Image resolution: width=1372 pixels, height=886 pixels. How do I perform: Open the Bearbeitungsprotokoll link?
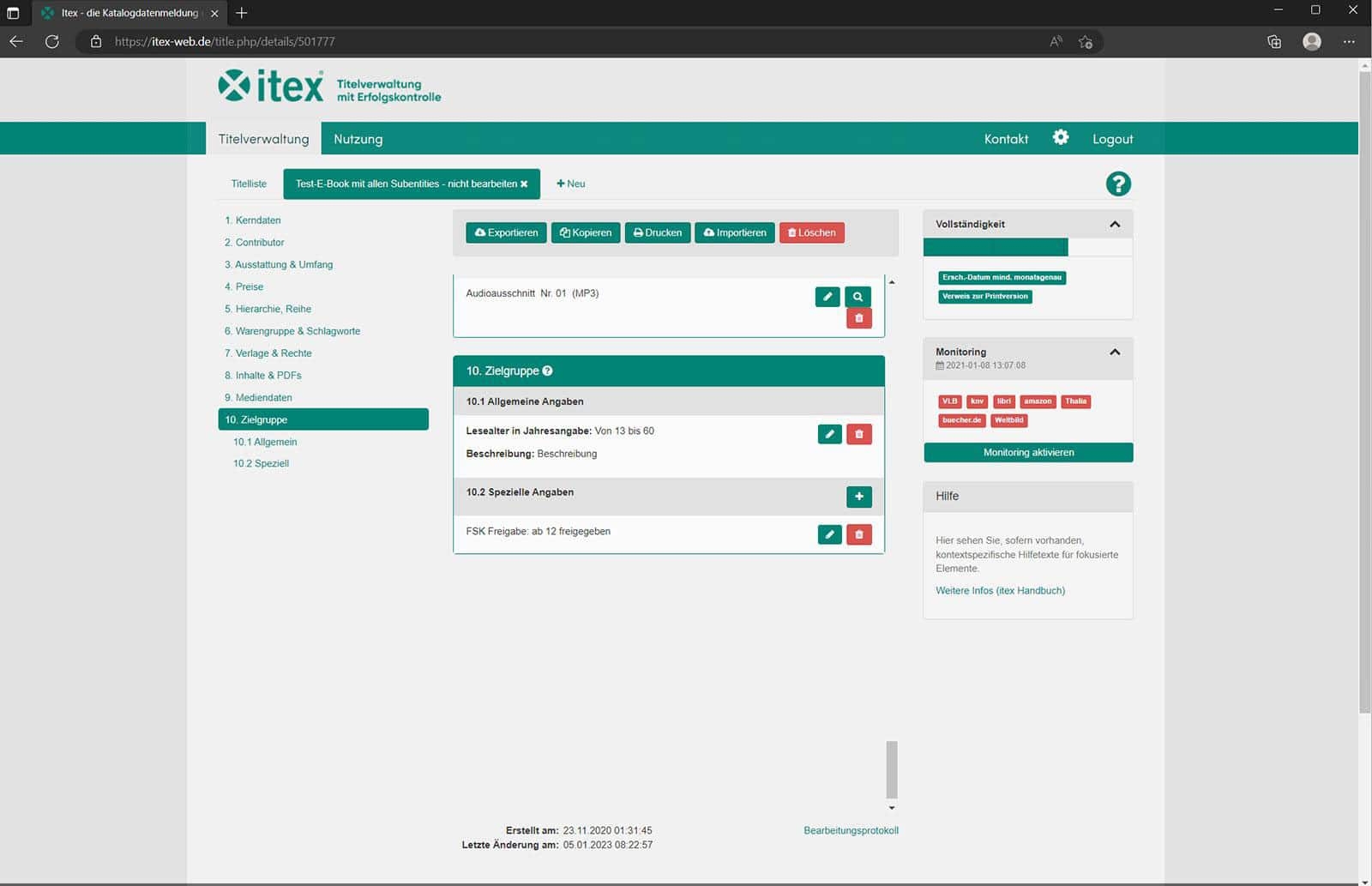(851, 830)
